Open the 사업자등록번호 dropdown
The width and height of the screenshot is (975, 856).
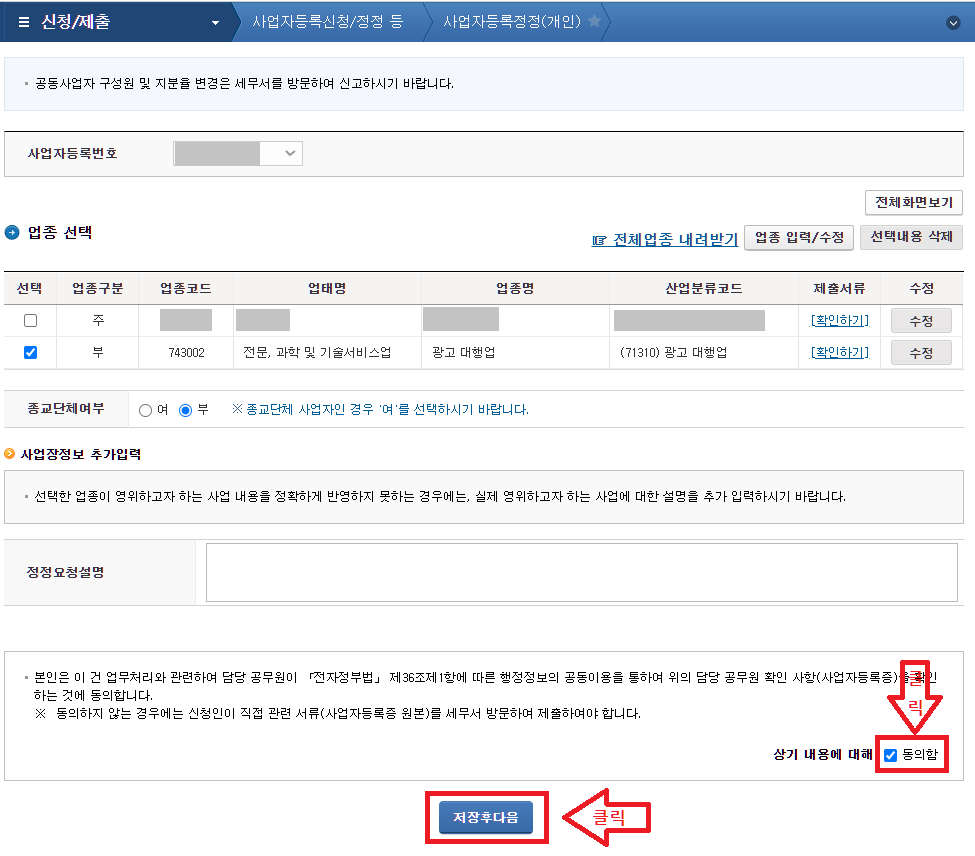[x=288, y=153]
